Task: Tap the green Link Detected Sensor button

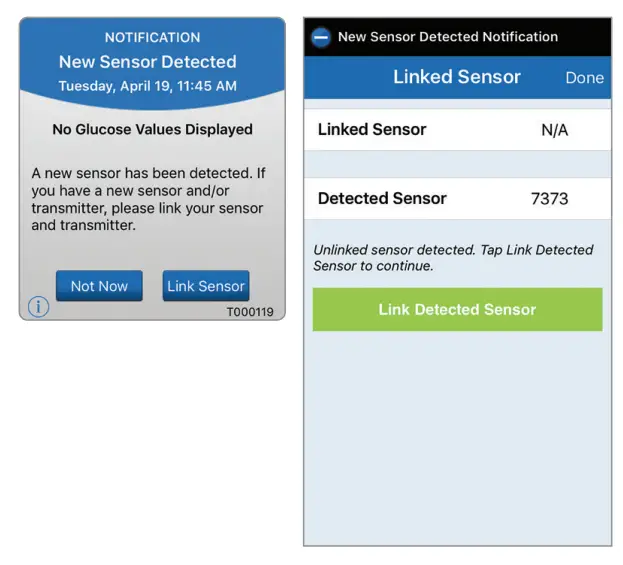Action: (x=457, y=310)
